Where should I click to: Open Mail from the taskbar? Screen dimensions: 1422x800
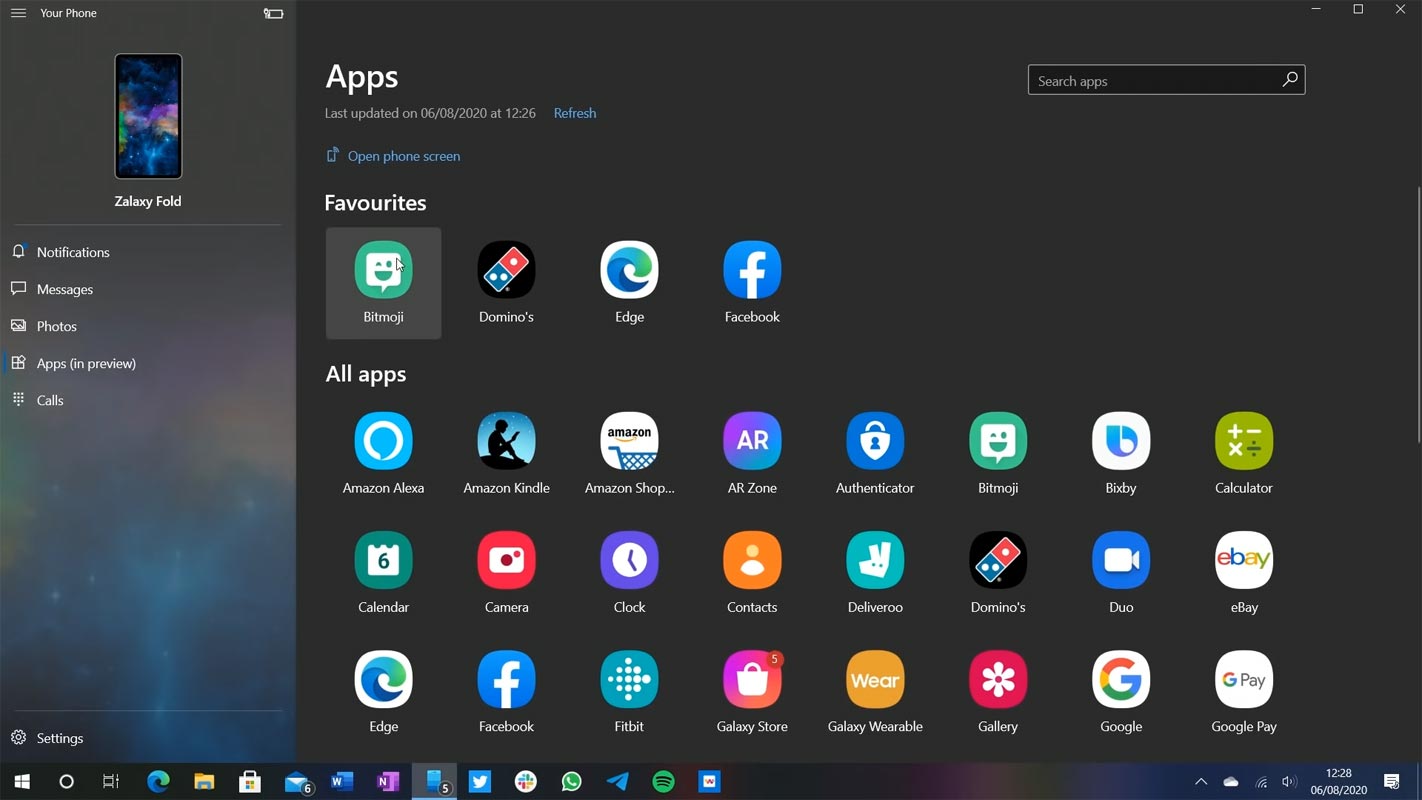pyautogui.click(x=297, y=781)
